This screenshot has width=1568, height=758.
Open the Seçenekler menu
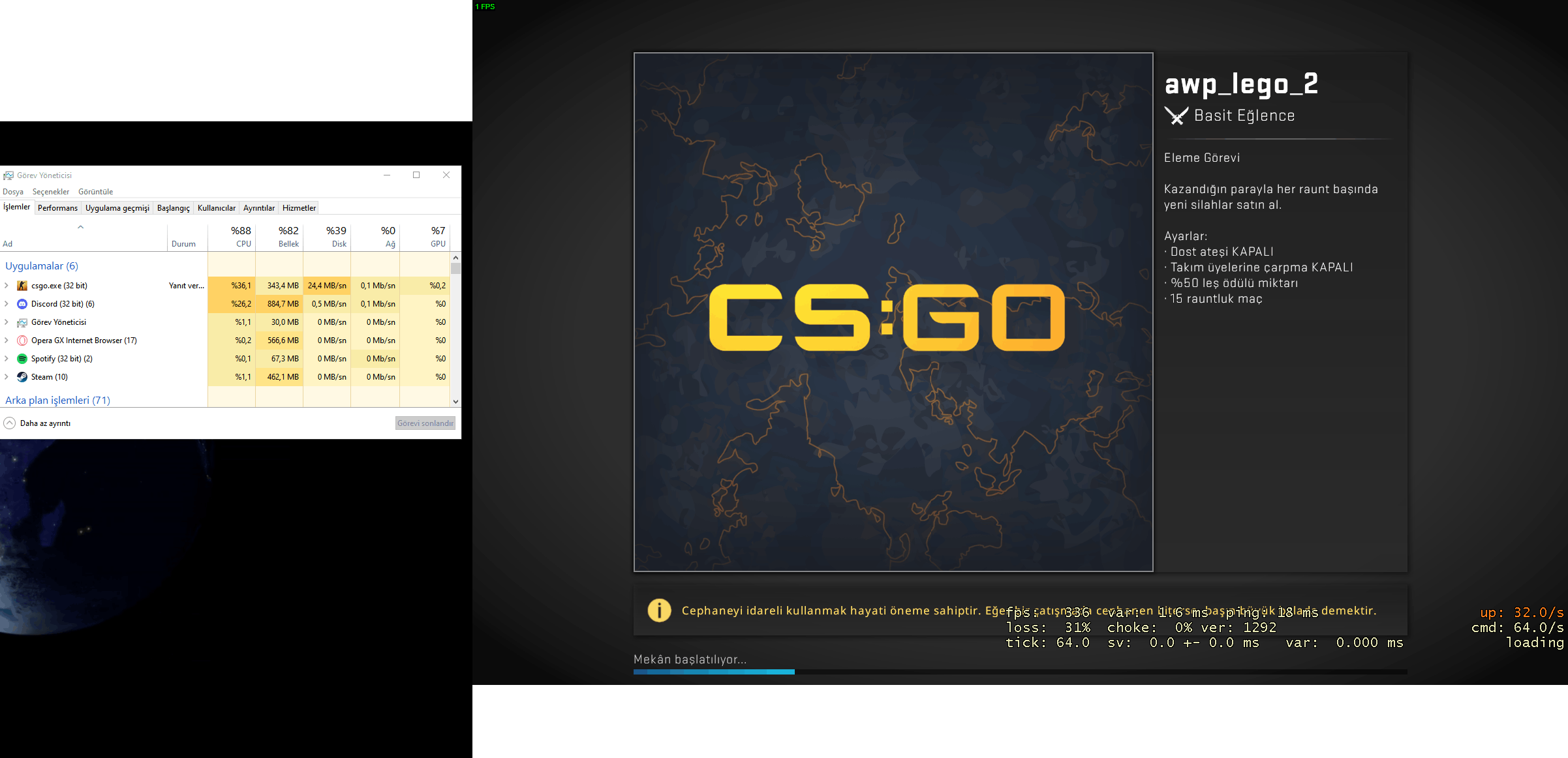51,192
